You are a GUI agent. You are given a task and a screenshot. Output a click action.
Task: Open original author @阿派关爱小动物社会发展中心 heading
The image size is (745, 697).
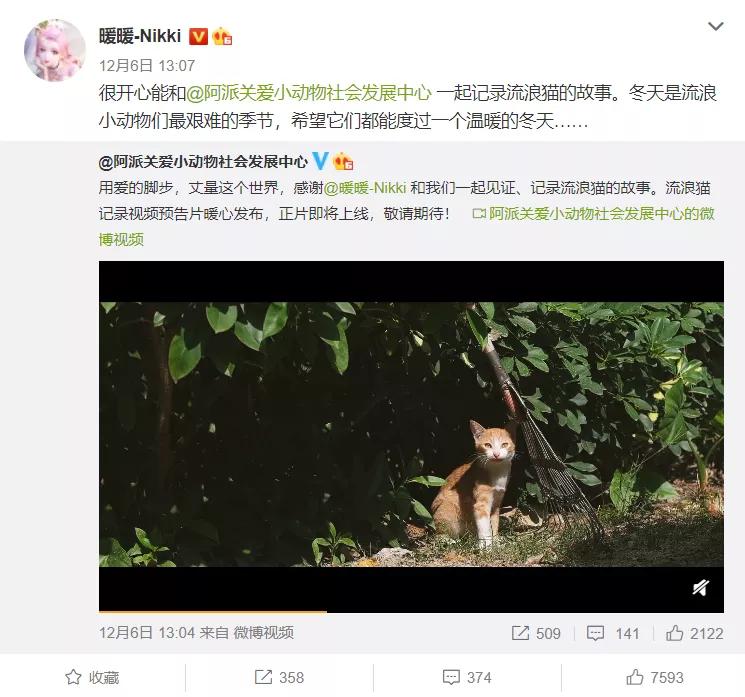(203, 162)
